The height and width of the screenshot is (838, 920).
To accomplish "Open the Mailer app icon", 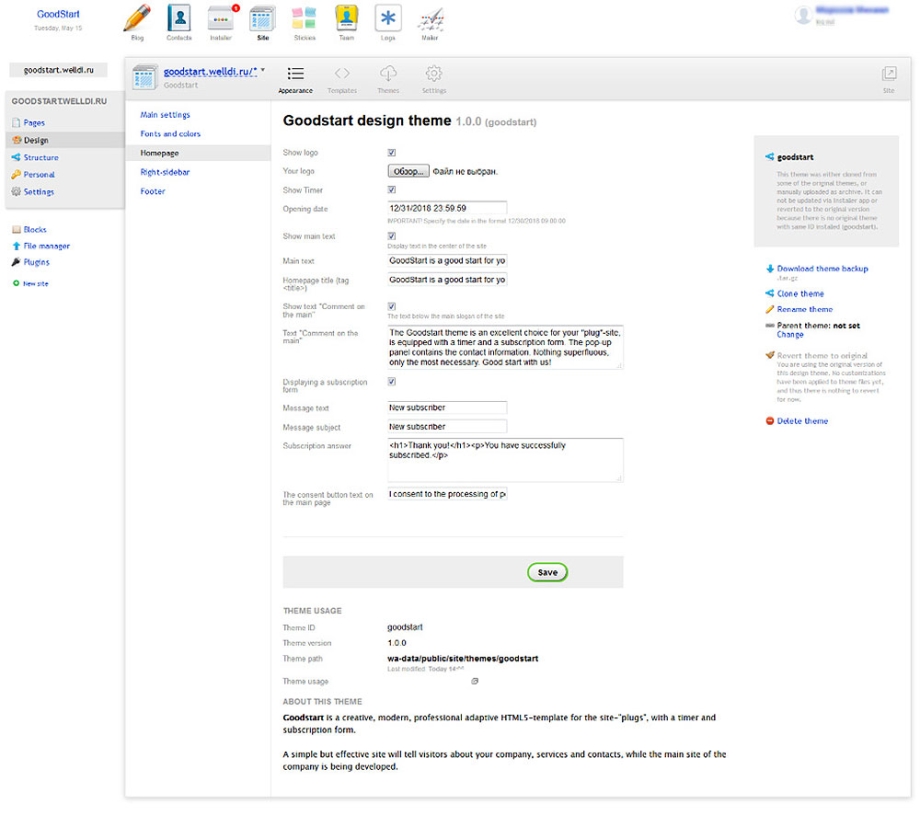I will 430,19.
